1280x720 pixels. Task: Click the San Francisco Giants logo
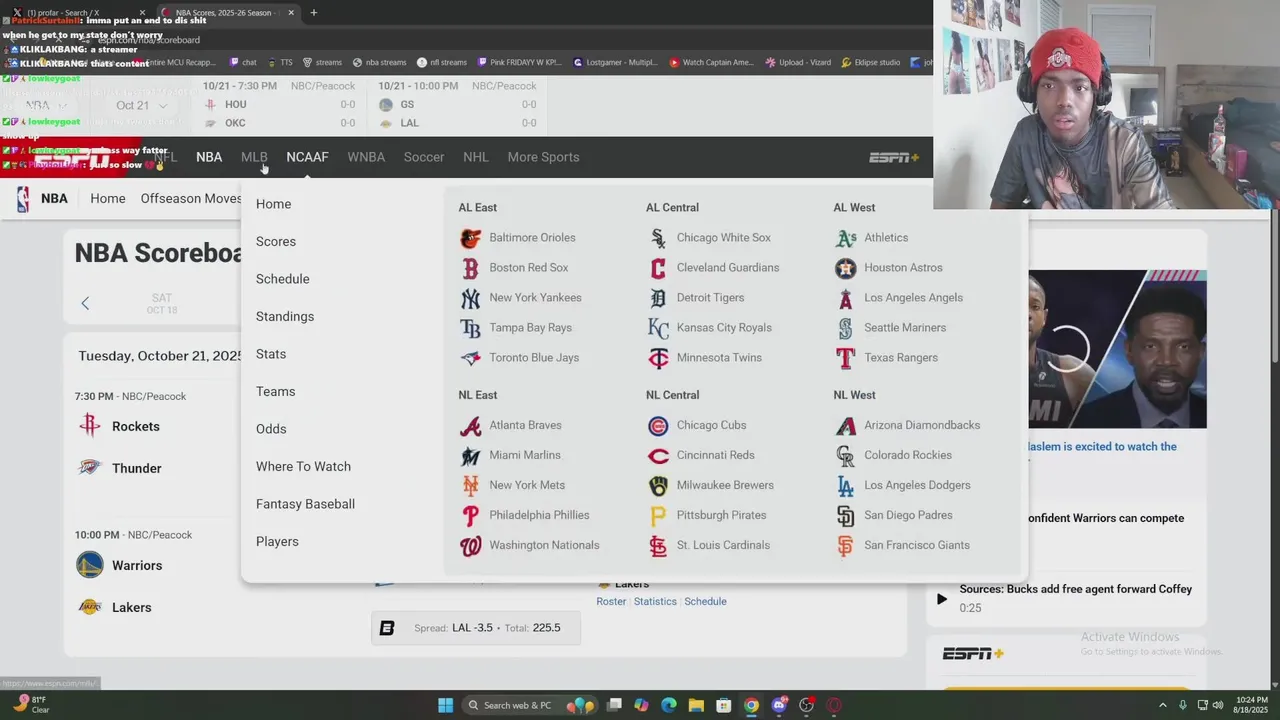[846, 546]
